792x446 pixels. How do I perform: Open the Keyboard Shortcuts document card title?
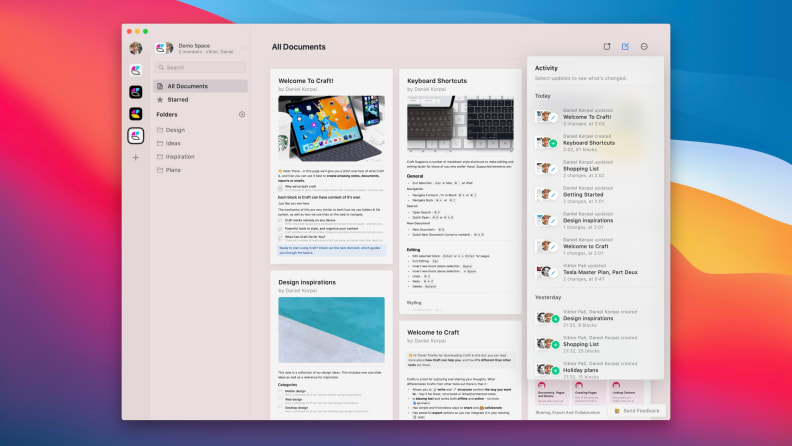pos(437,81)
